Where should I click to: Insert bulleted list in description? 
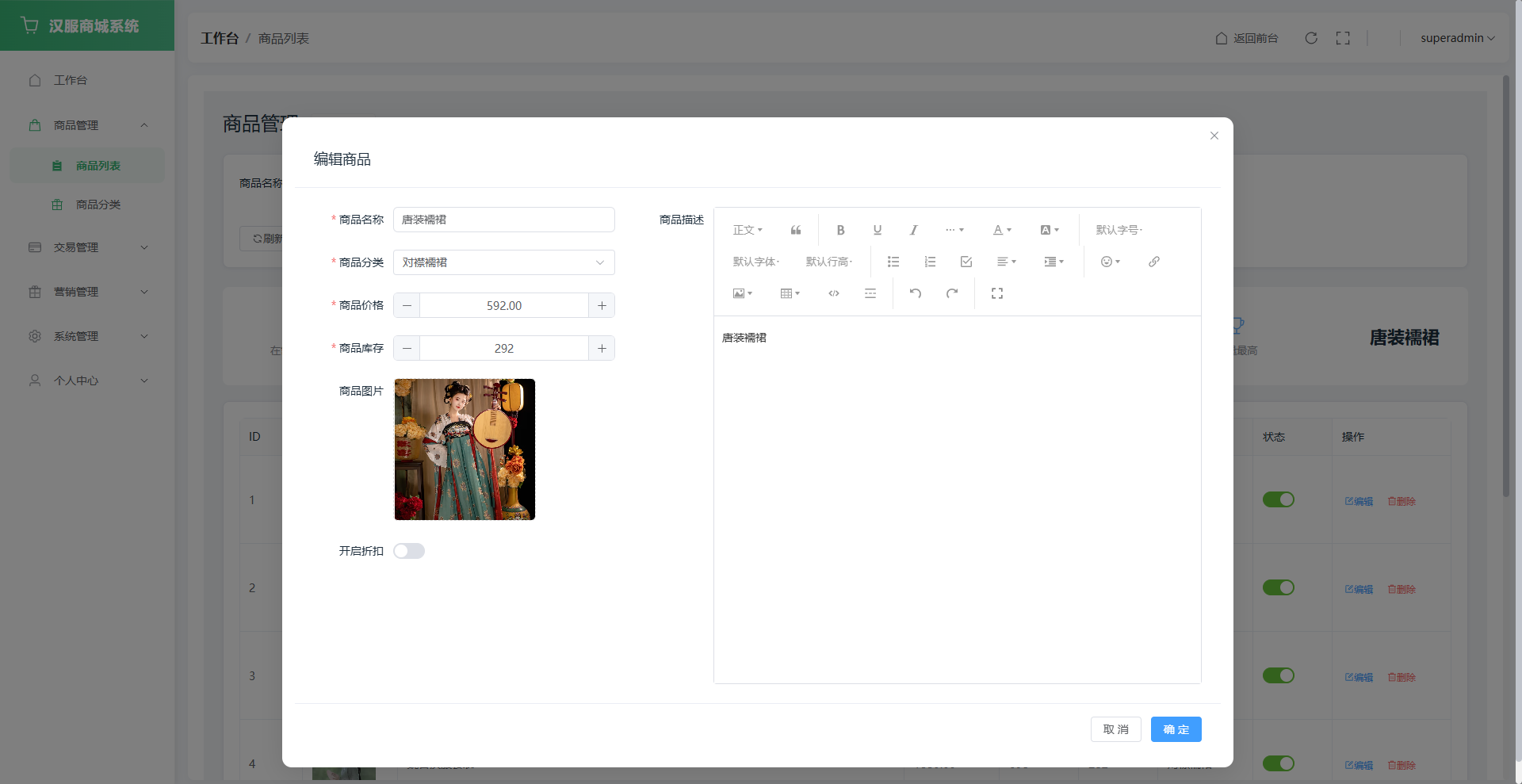click(893, 262)
